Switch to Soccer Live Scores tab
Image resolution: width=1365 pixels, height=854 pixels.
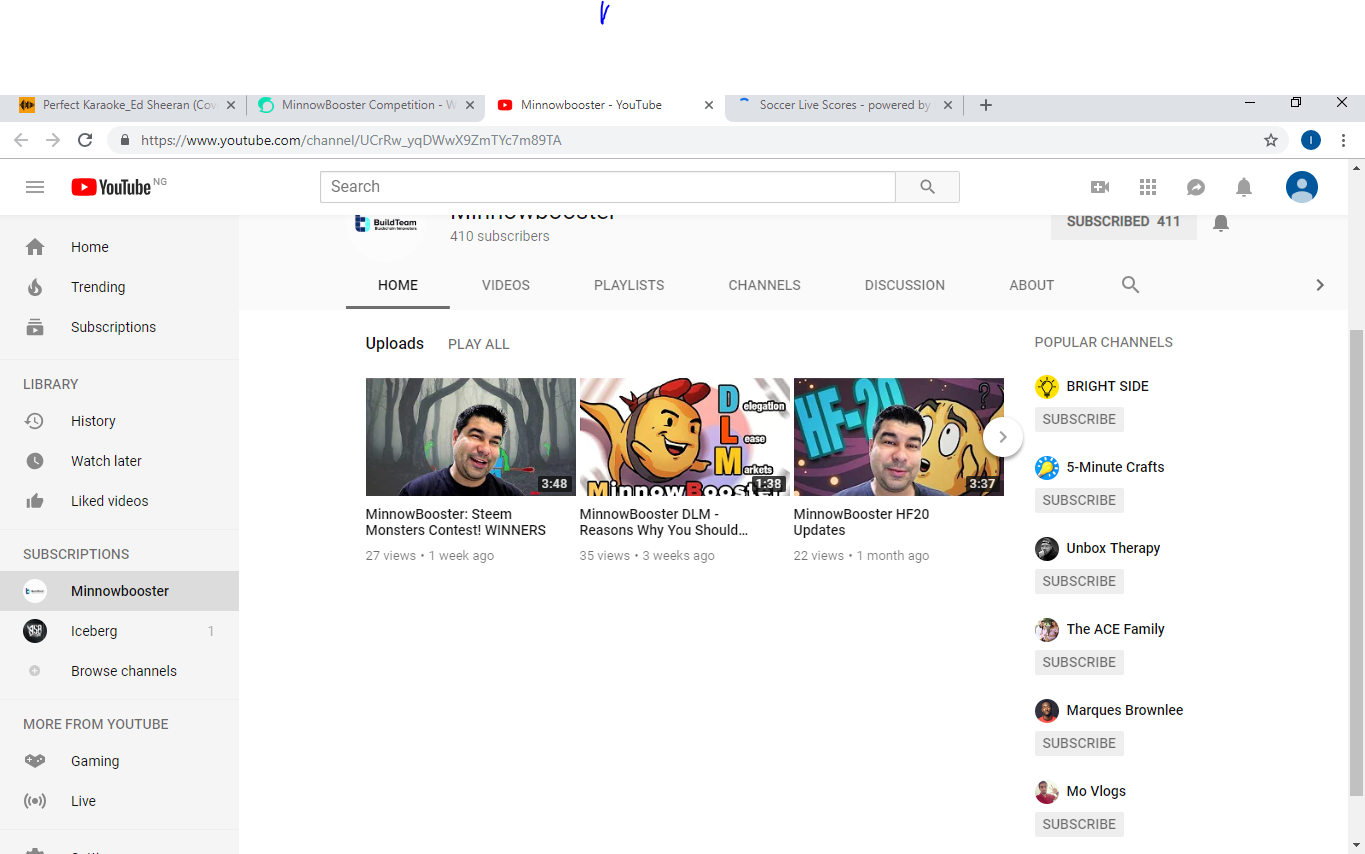tap(845, 105)
